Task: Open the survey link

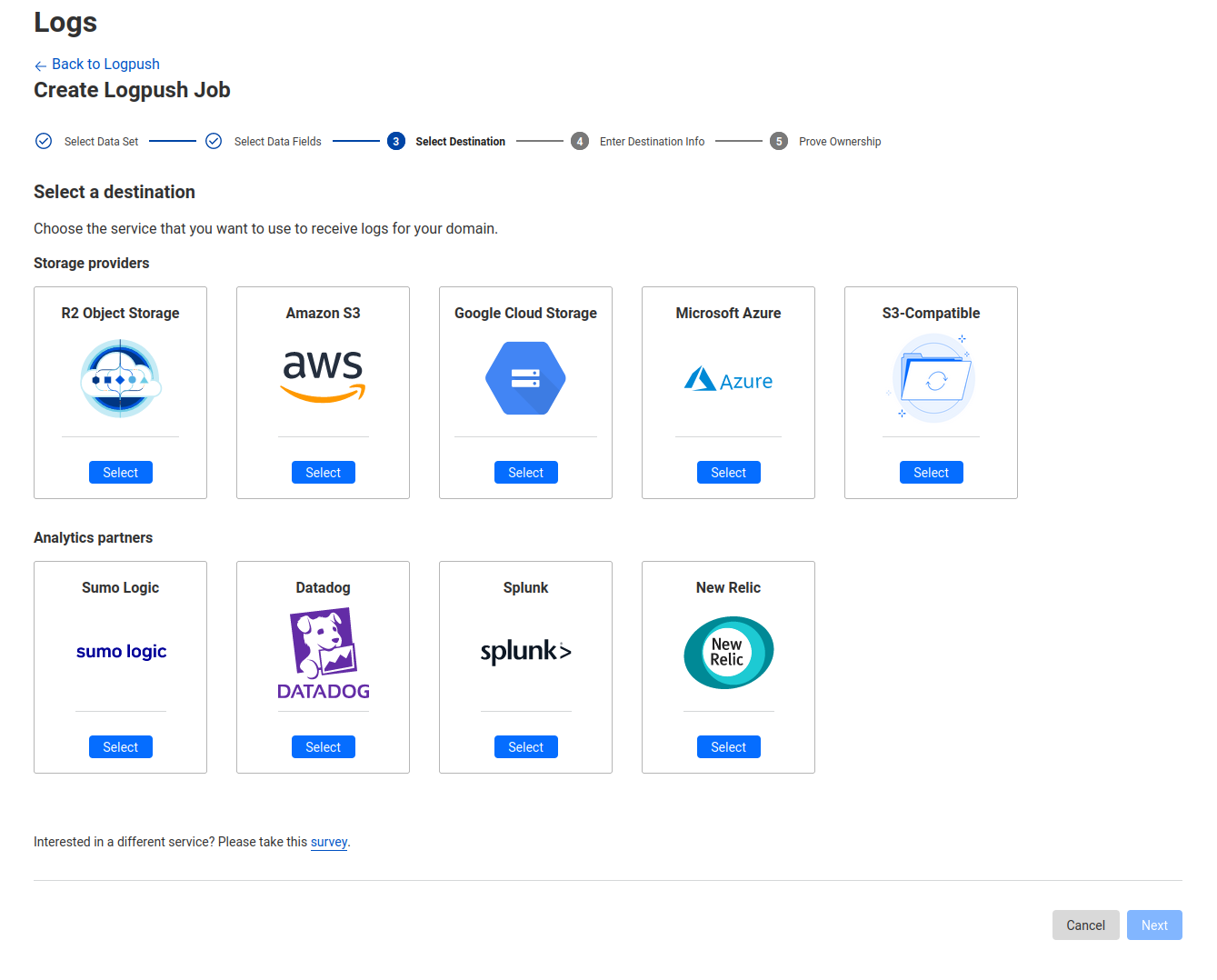Action: tap(329, 842)
